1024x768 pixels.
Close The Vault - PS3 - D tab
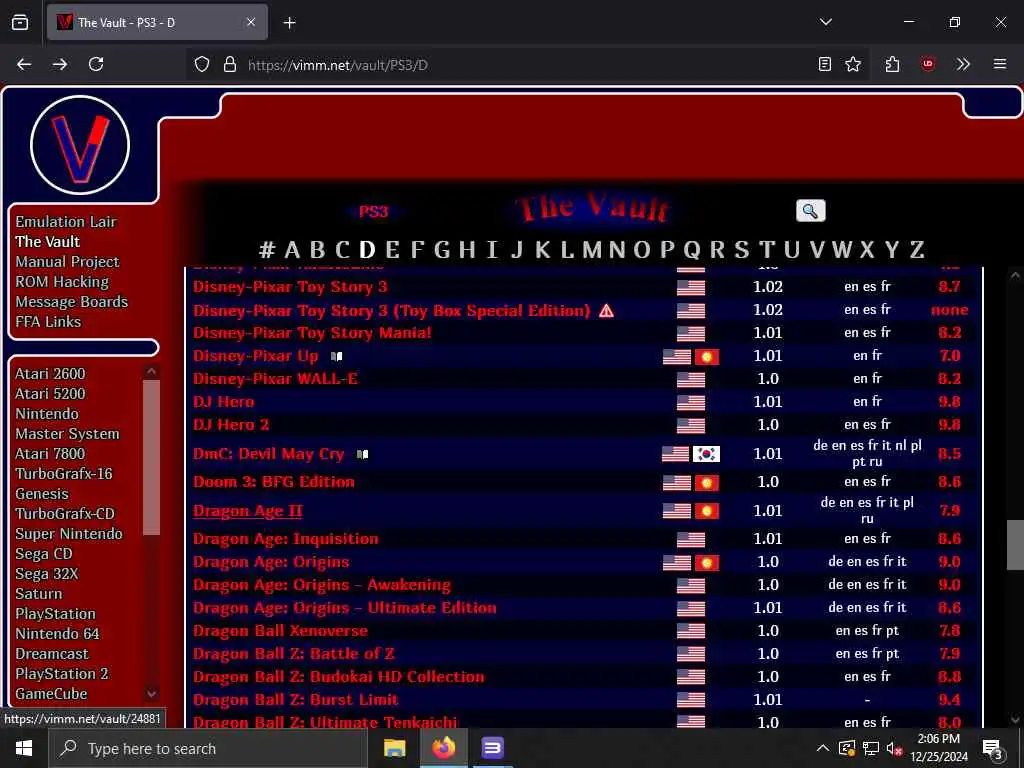point(251,22)
